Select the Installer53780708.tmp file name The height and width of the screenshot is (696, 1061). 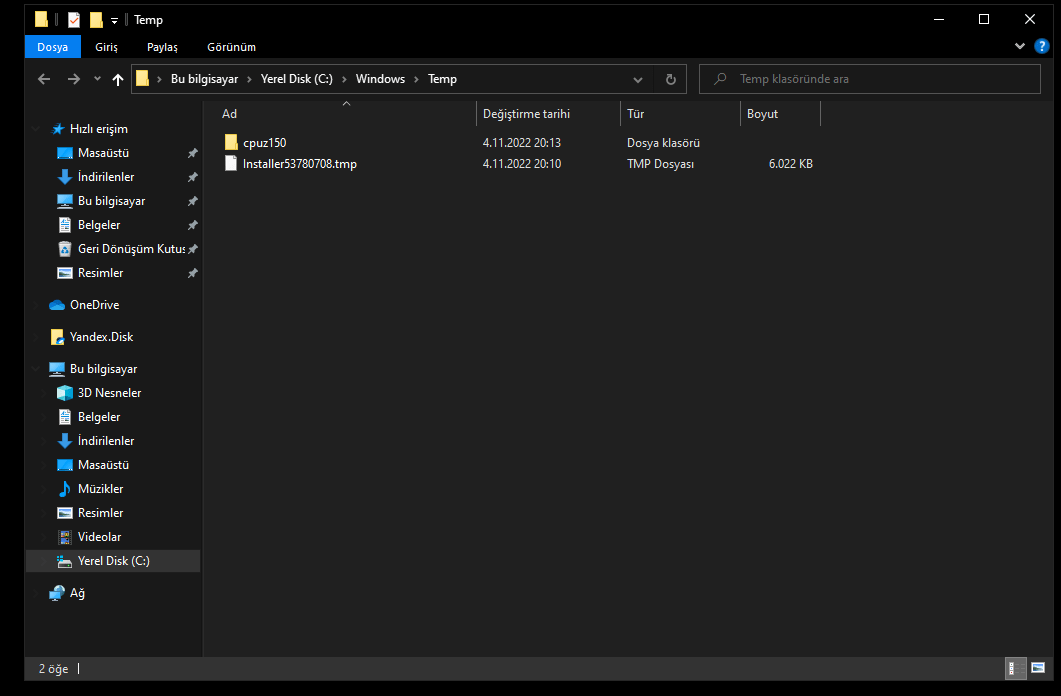(x=300, y=164)
